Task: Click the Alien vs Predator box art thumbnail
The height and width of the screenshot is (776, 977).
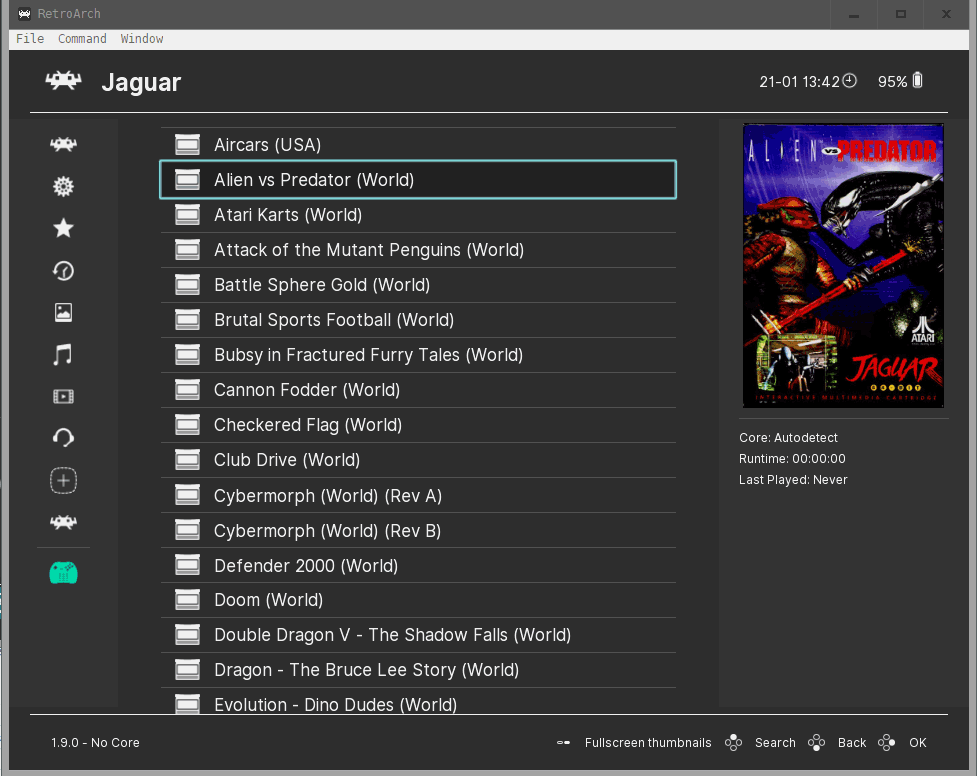Action: pos(843,266)
